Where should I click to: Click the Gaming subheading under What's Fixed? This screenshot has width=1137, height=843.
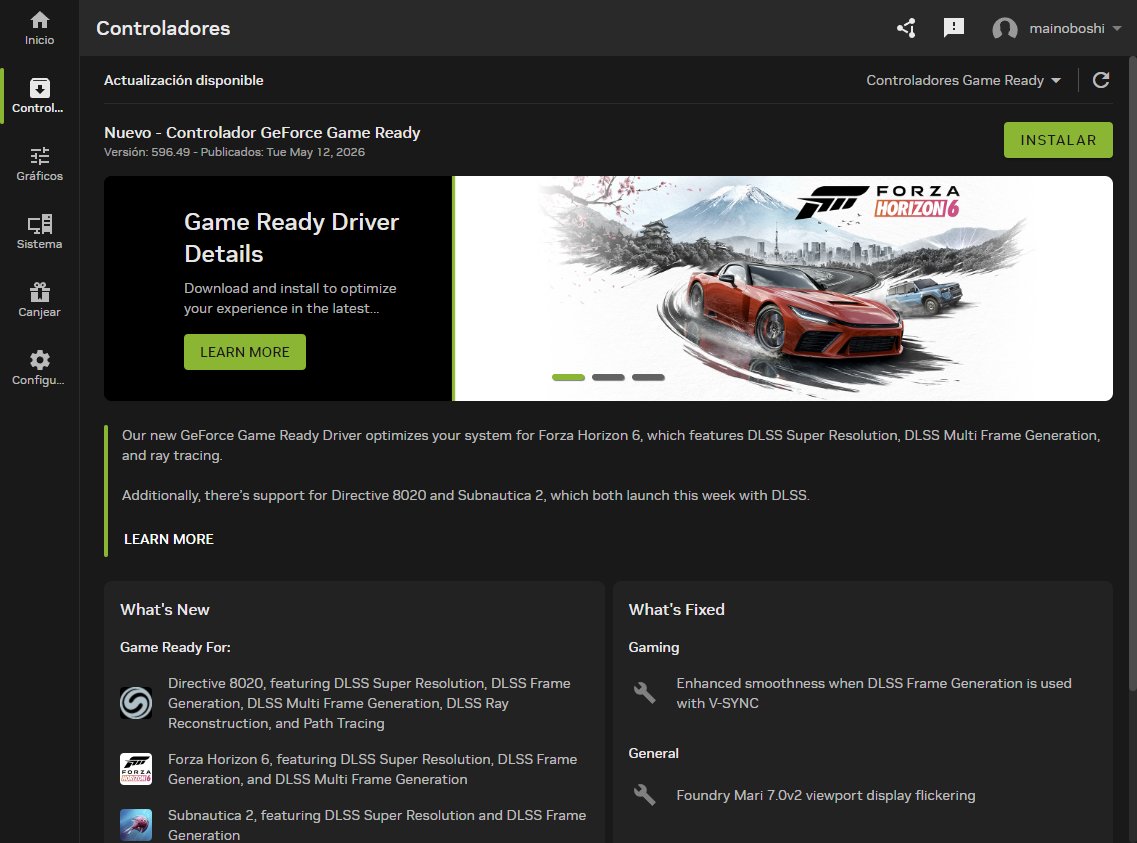coord(653,647)
